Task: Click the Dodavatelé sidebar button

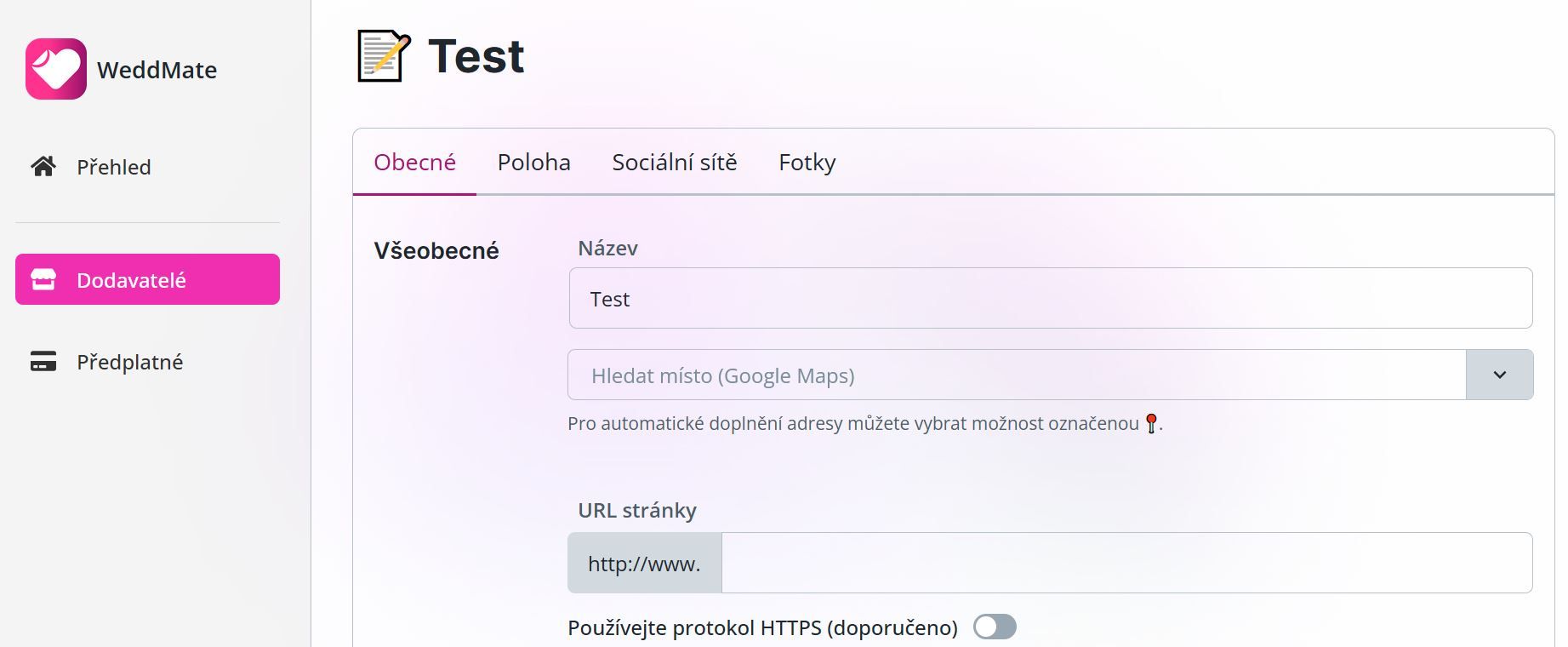Action: [x=147, y=279]
